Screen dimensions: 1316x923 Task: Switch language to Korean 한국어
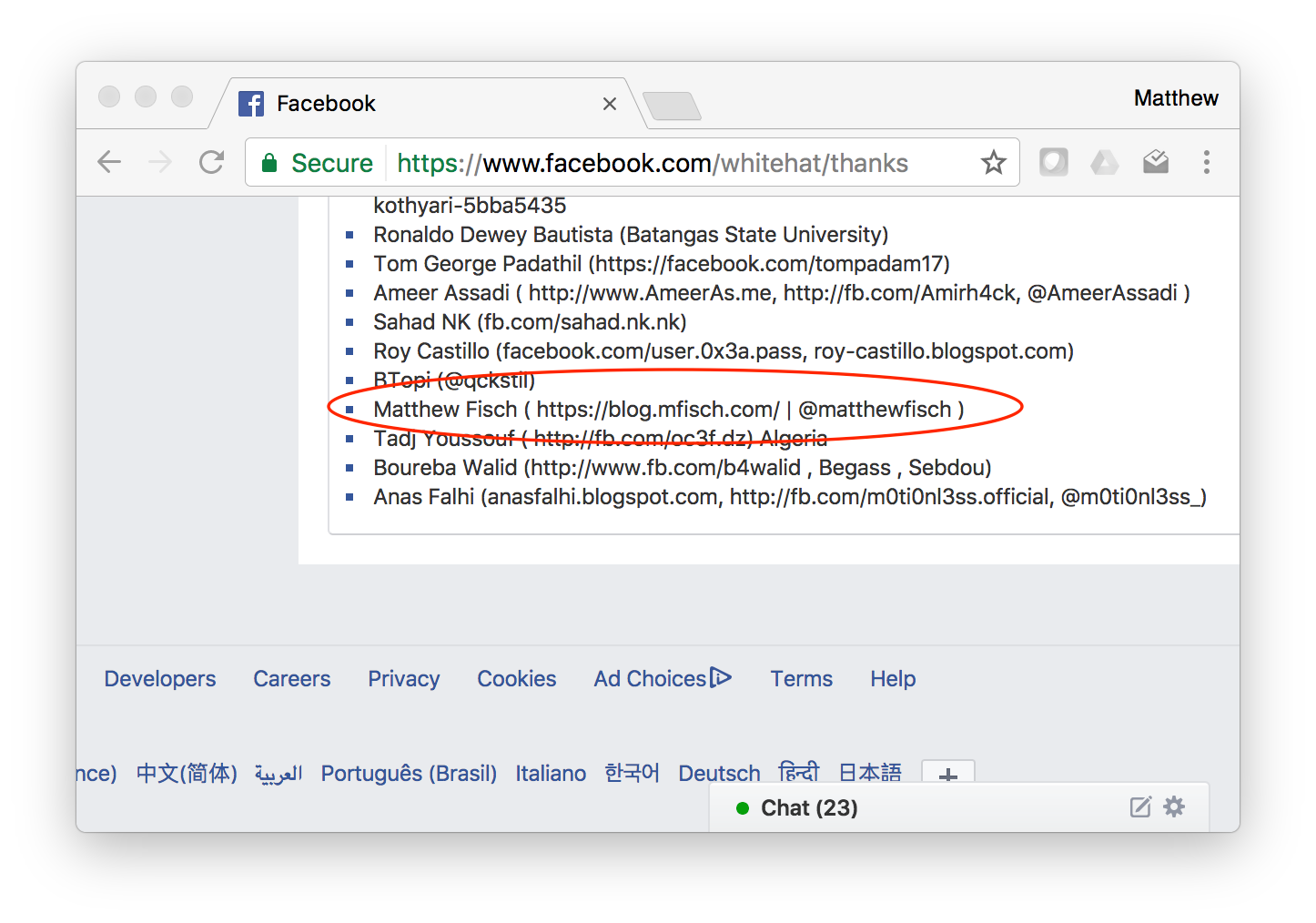coord(632,773)
